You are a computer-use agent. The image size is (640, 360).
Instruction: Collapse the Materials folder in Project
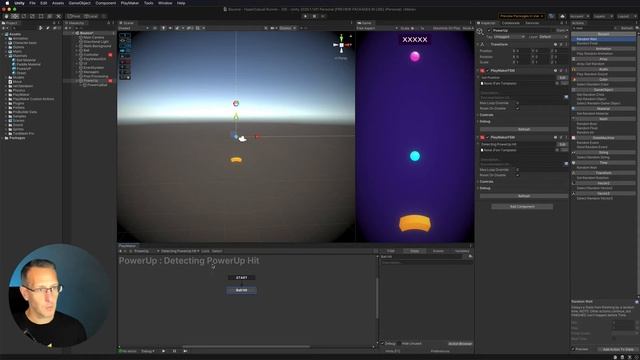(7, 56)
